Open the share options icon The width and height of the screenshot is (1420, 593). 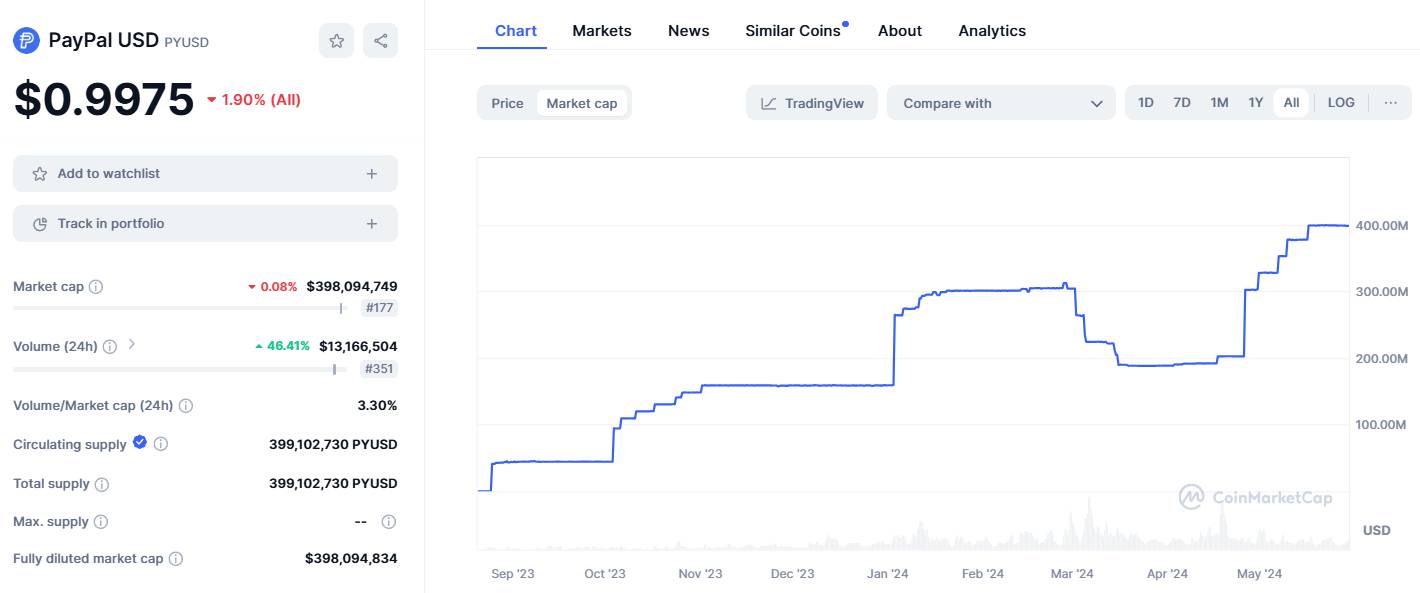pos(381,41)
